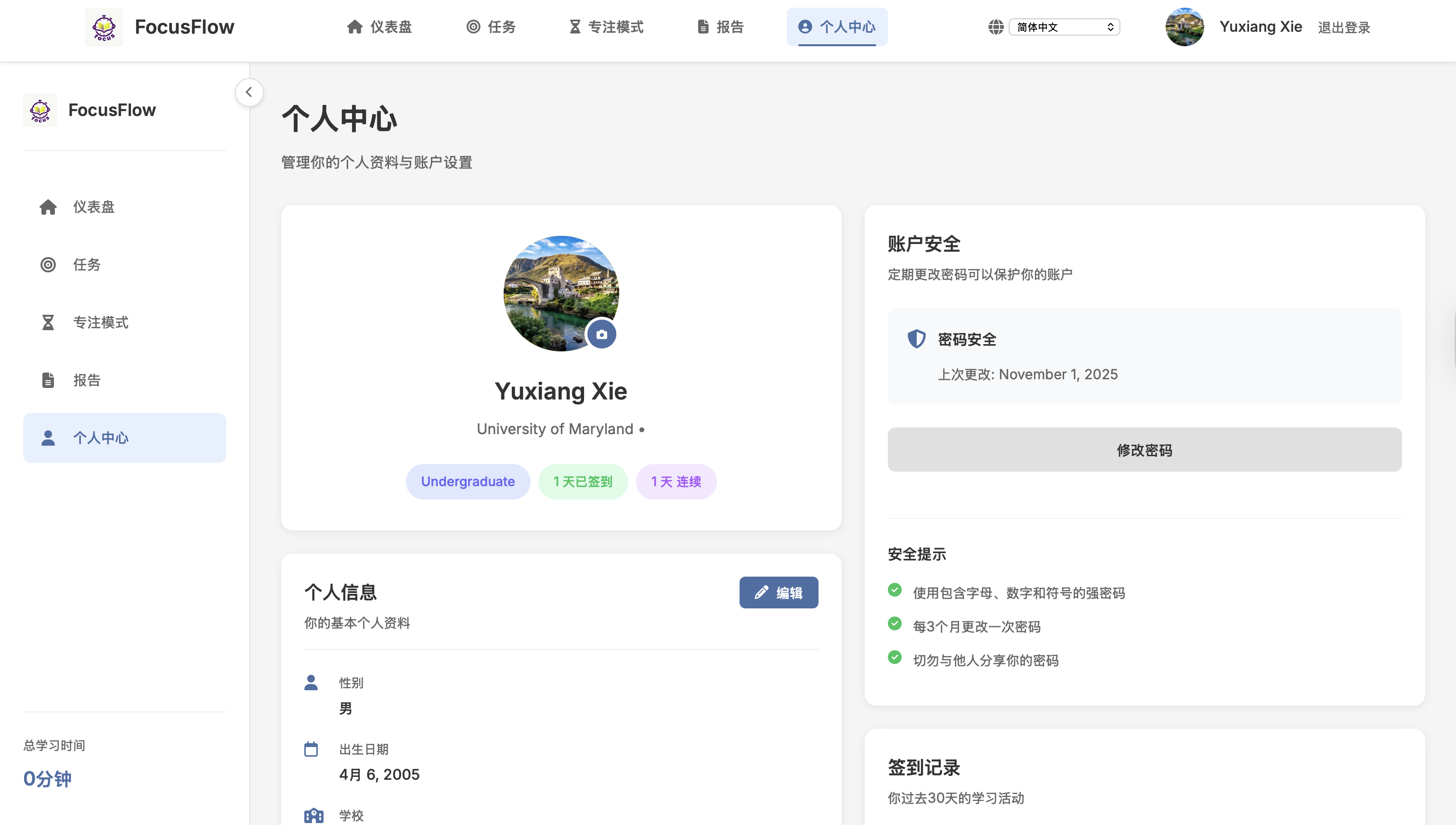Open the camera icon to change avatar
Screen dimensions: 1456x825
[x=602, y=334]
